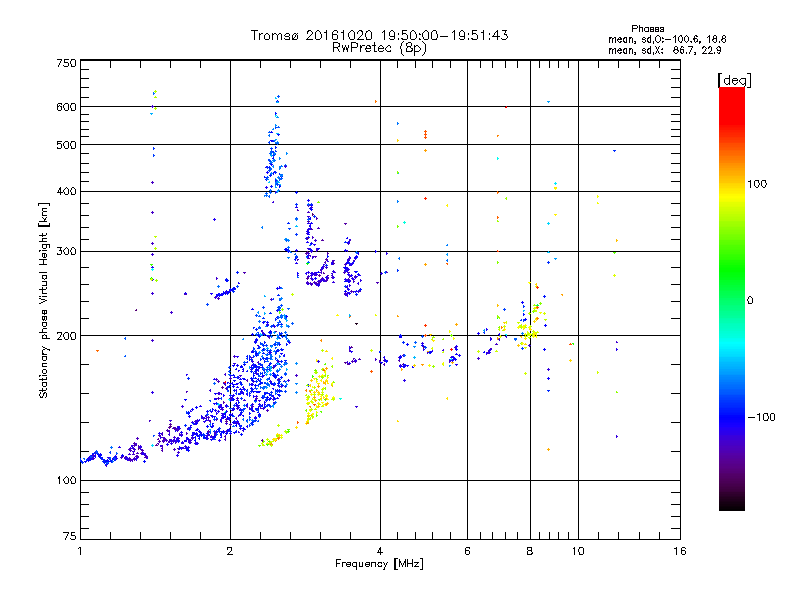Click the y-axis tick label '750'
800x600 pixels.
(x=66, y=63)
